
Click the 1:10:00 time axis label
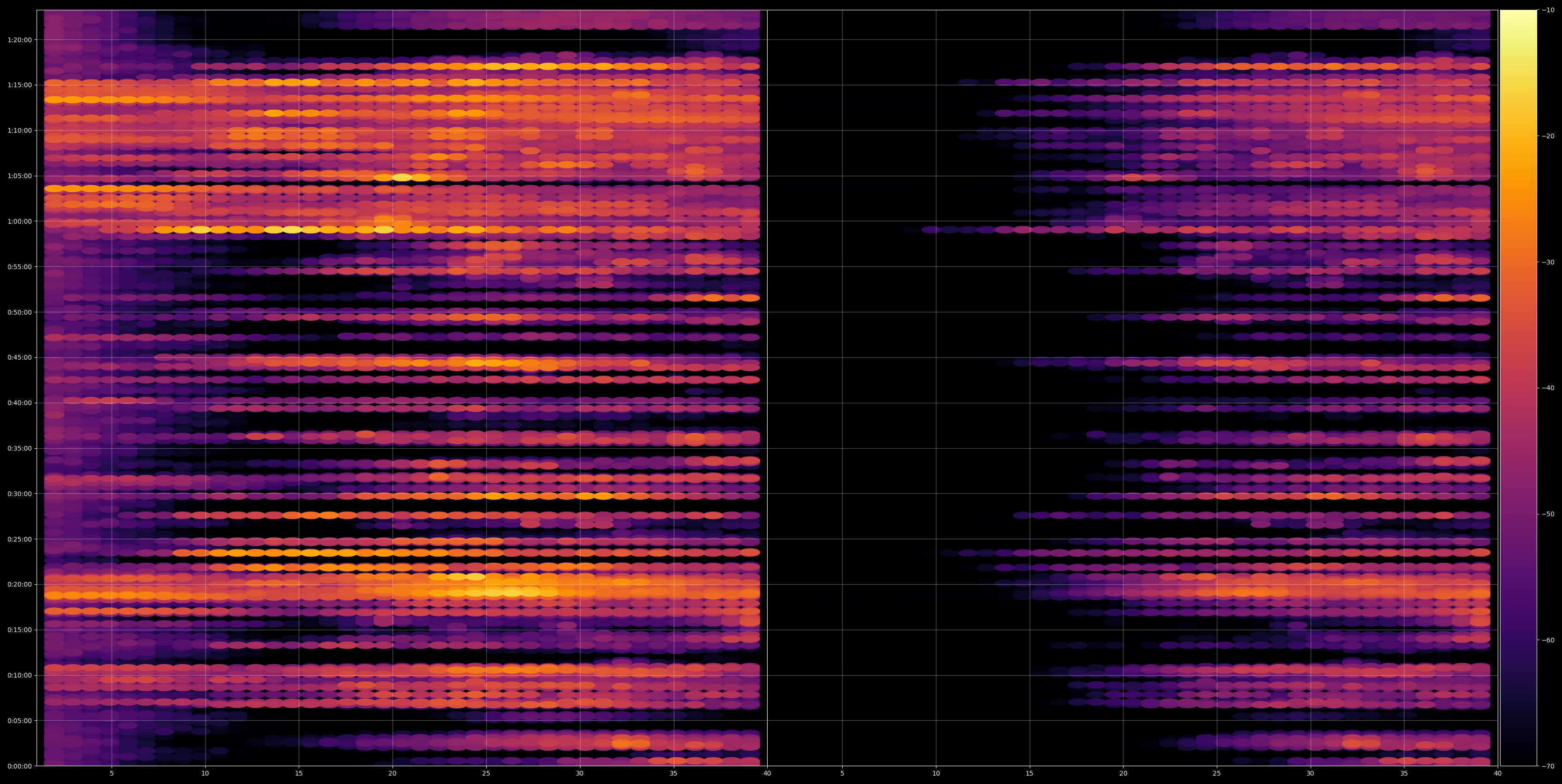point(19,130)
